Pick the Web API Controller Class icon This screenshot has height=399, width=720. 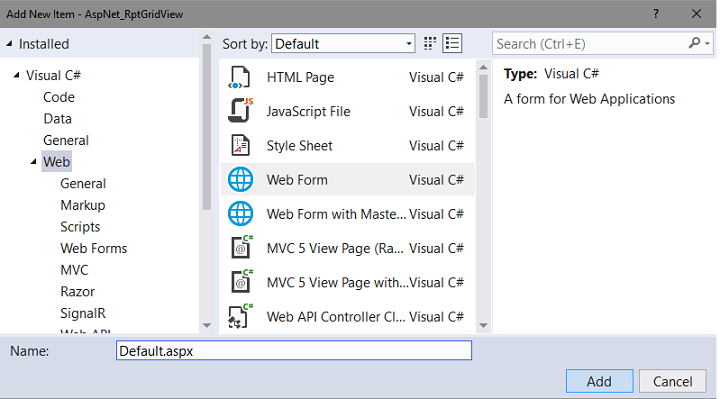pyautogui.click(x=240, y=316)
